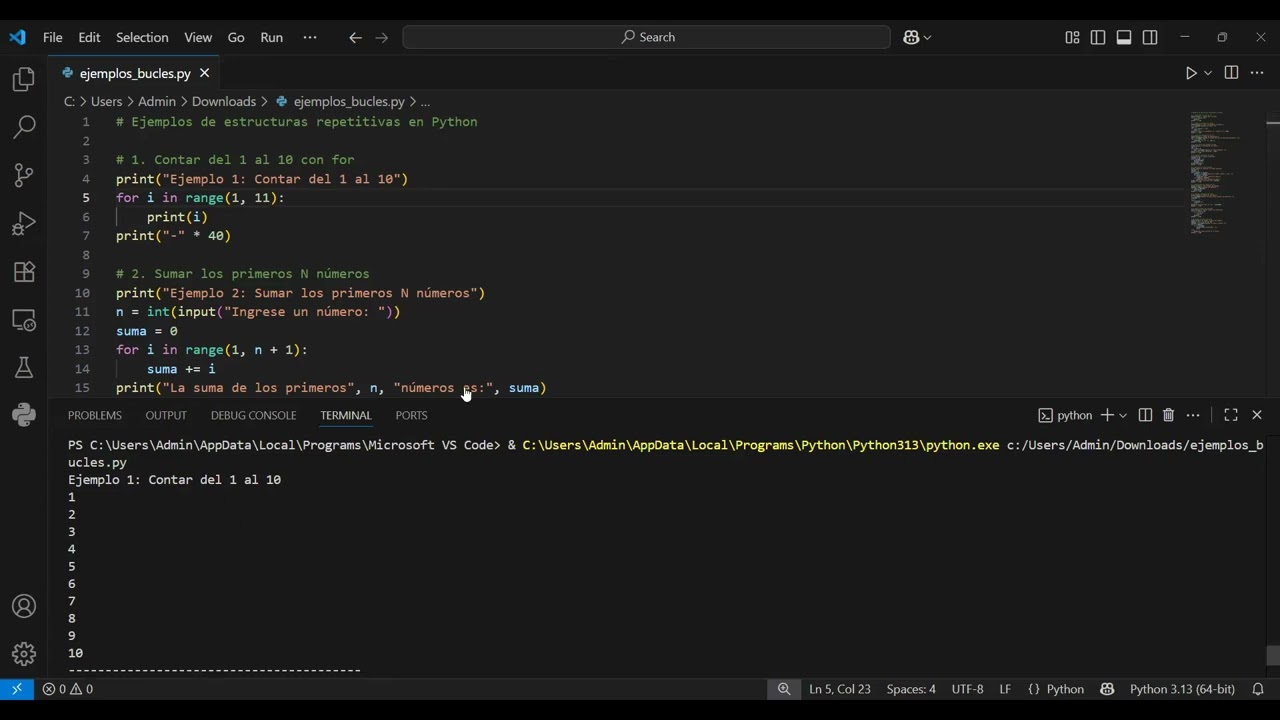
Task: Open the Run menu
Action: 272,37
